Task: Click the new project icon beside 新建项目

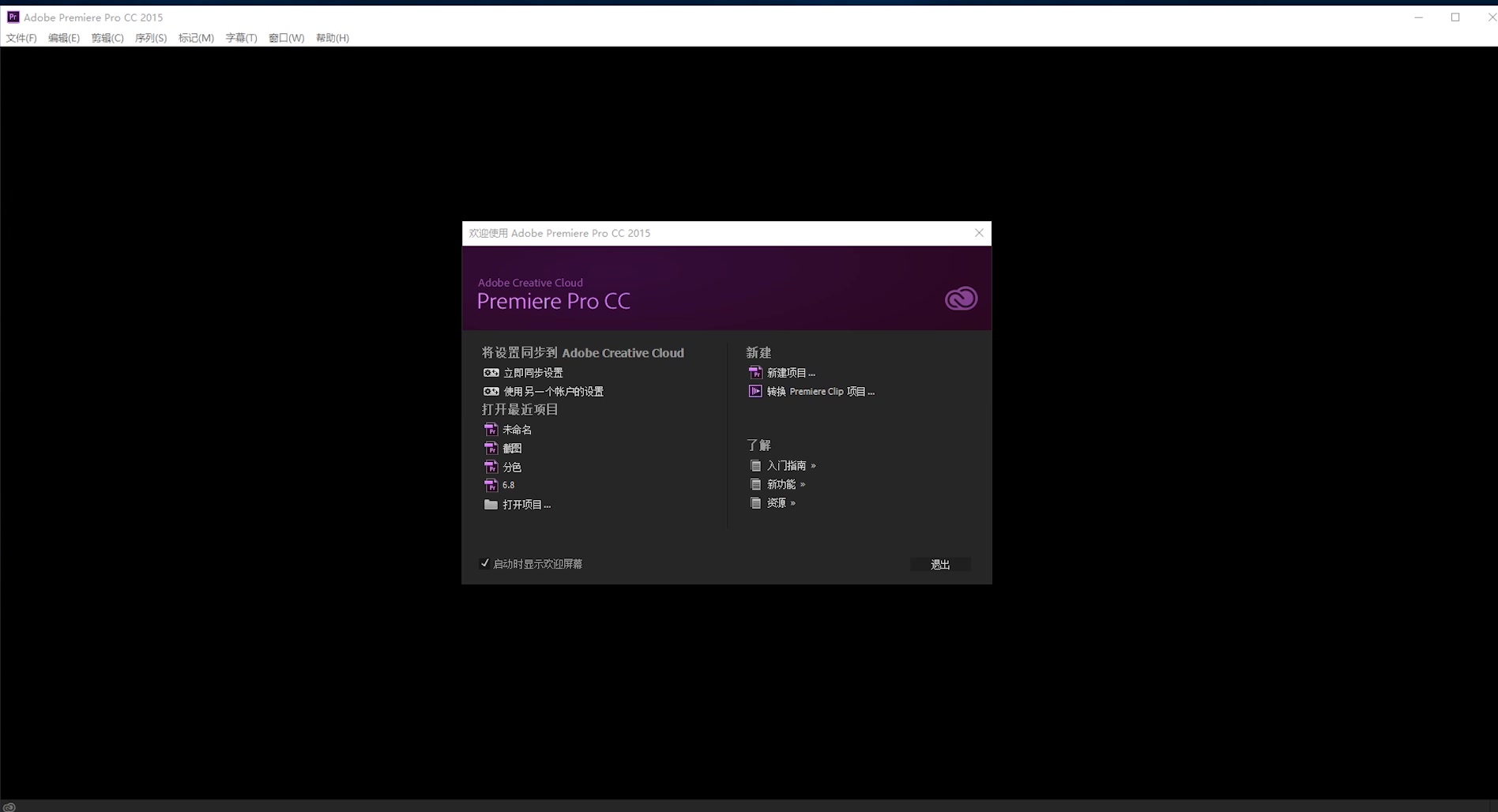Action: pos(755,373)
